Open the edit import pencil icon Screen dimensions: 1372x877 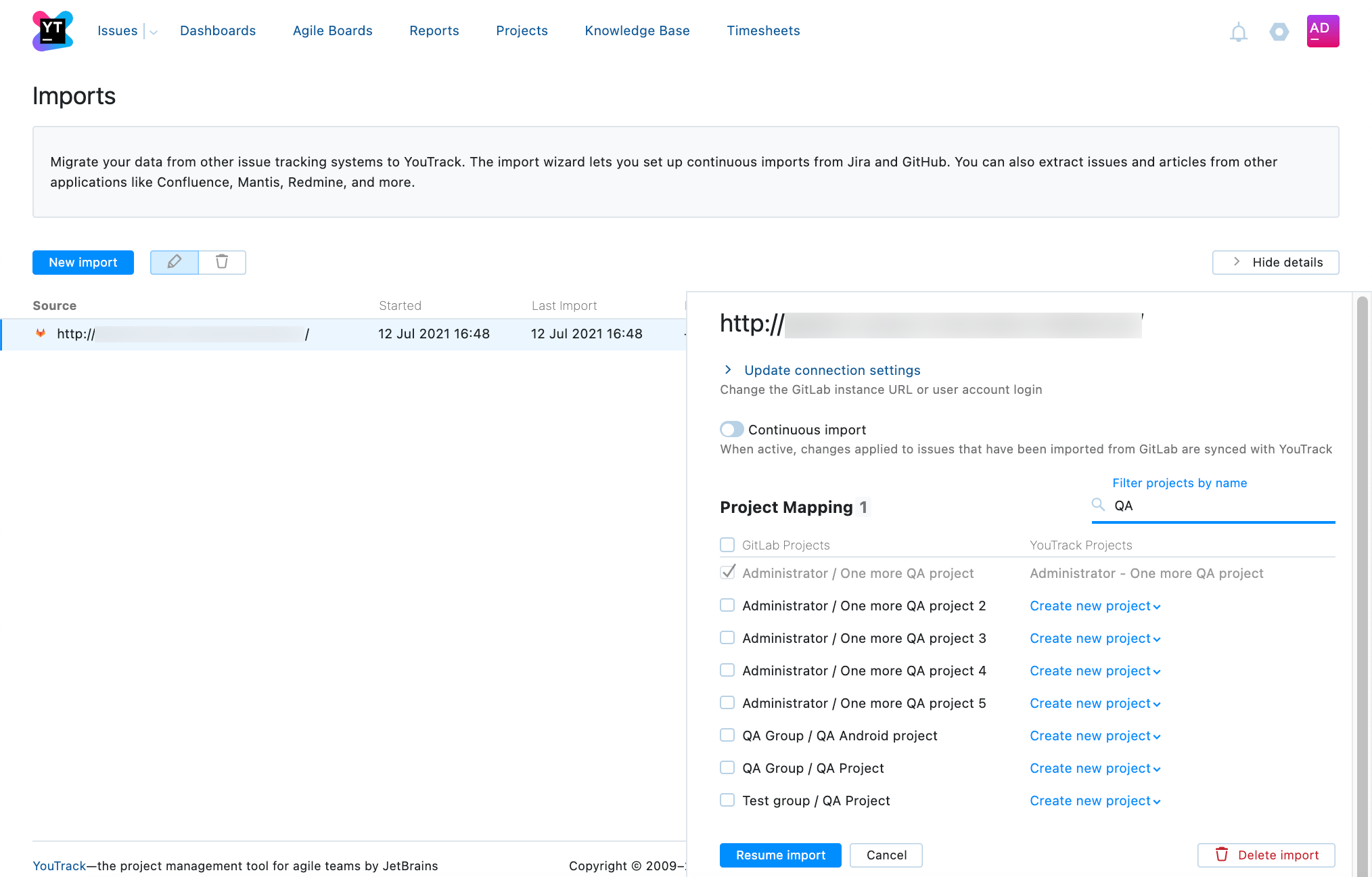pos(174,262)
